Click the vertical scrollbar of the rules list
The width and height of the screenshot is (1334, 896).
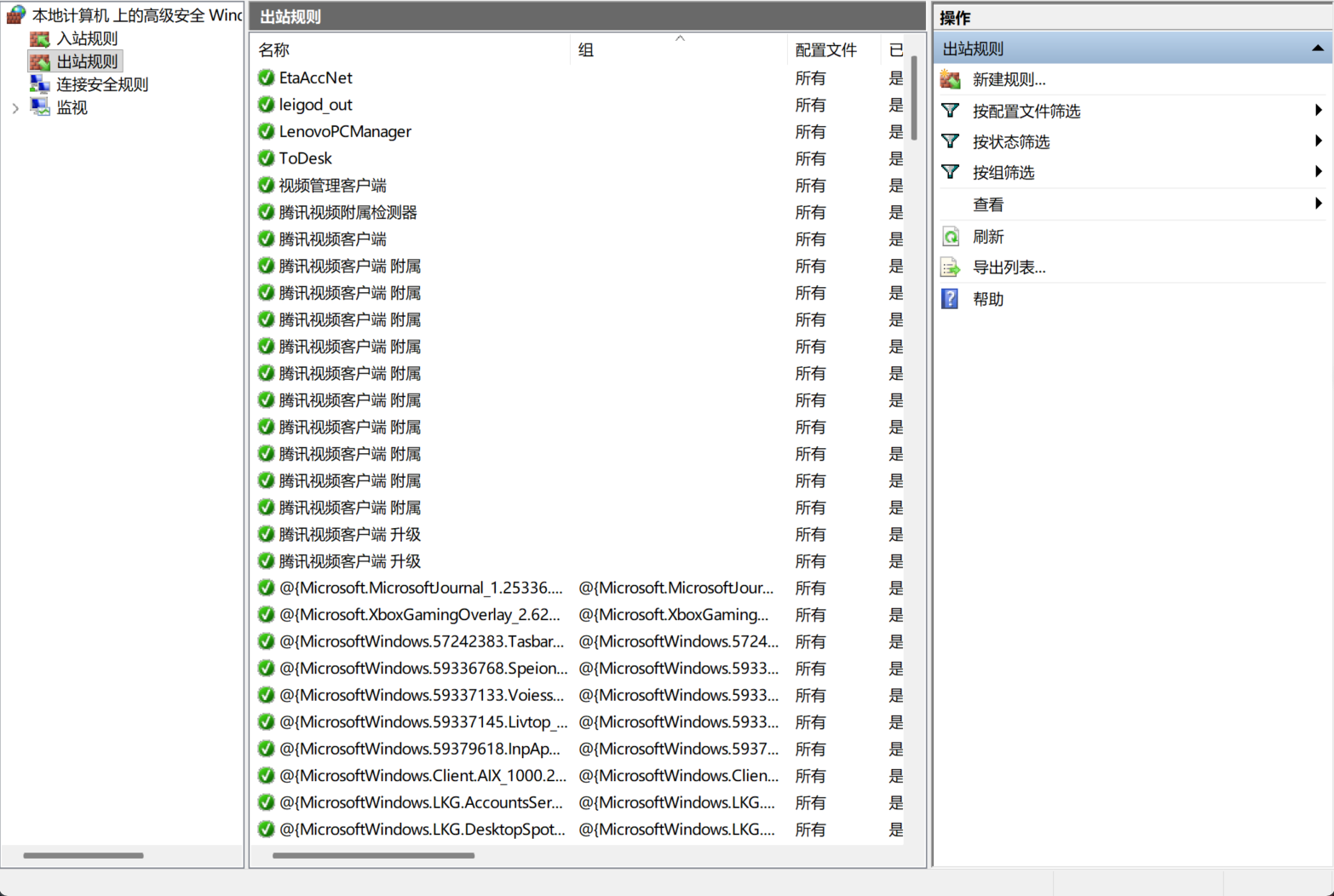(914, 98)
